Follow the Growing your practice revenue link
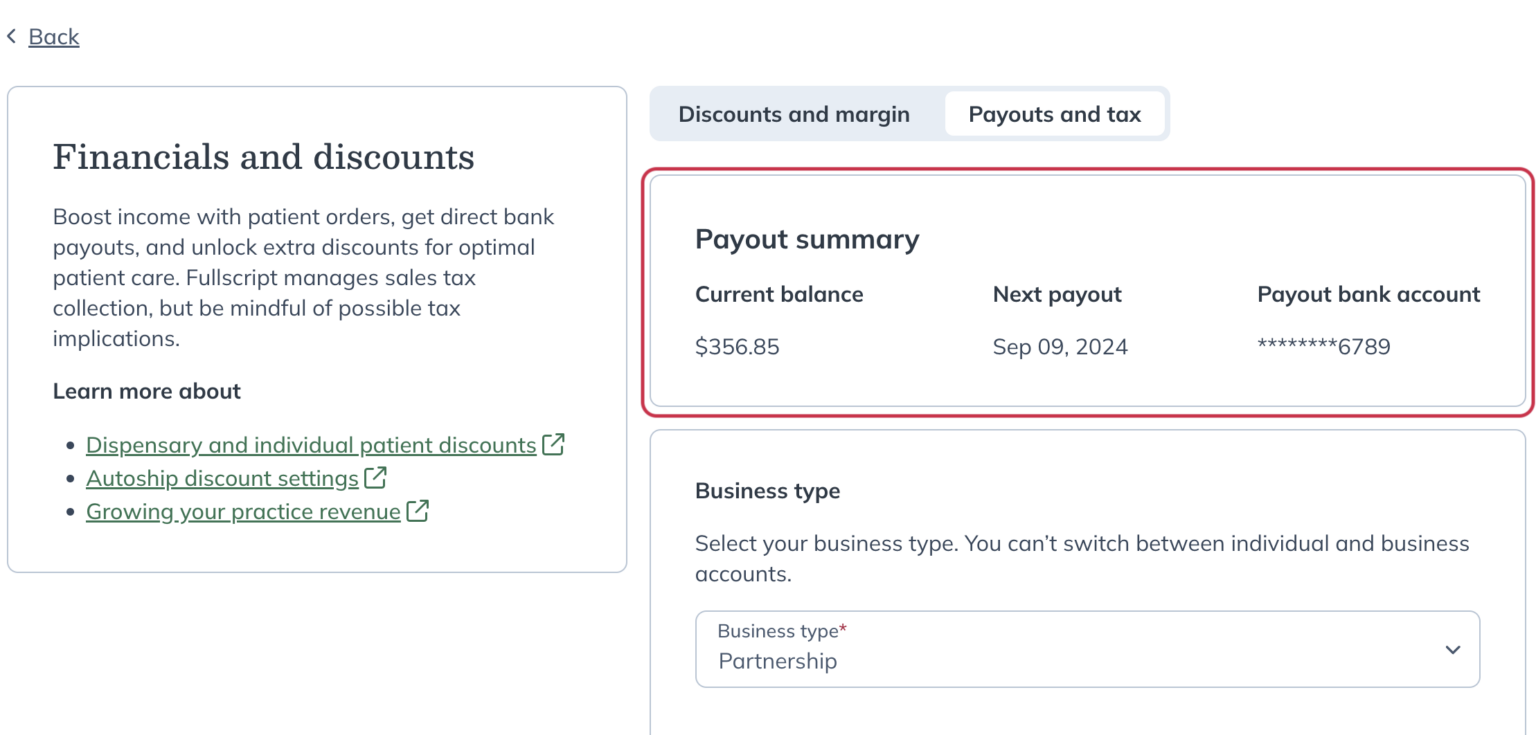 coord(241,511)
